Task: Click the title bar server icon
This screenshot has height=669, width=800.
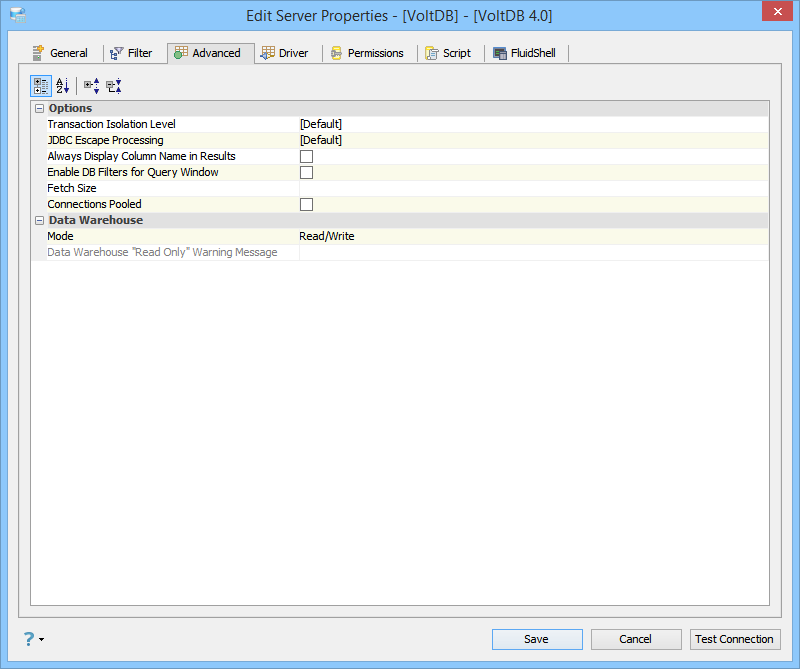Action: click(18, 15)
